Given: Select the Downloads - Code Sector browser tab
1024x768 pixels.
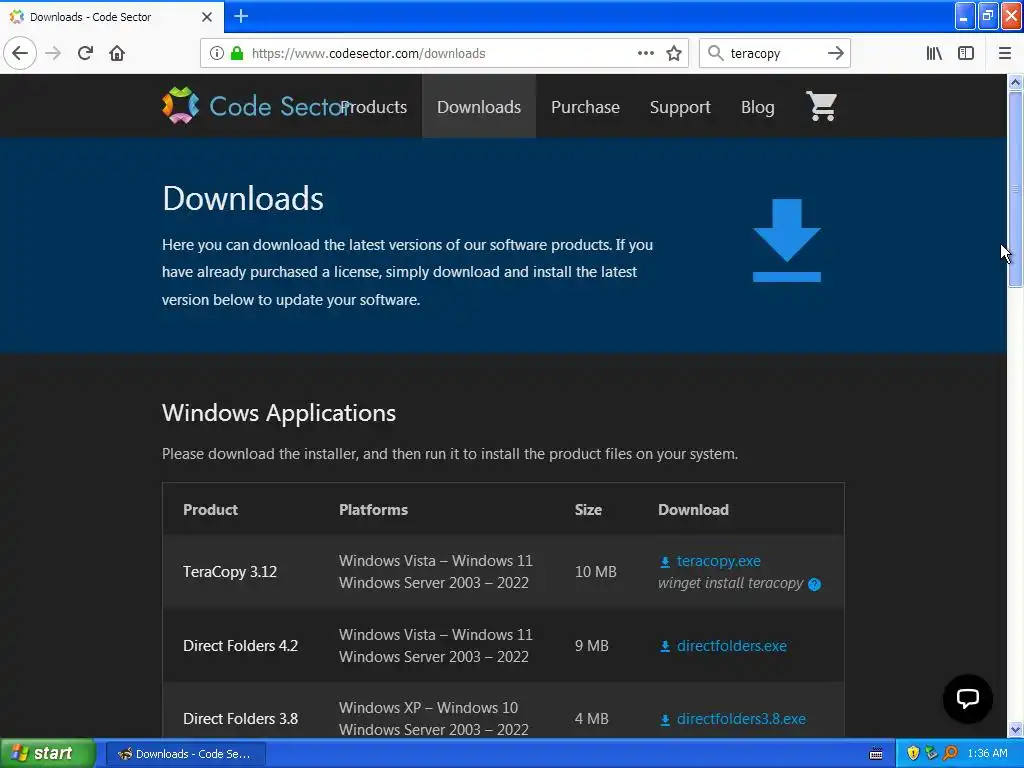Looking at the screenshot, I should tap(111, 17).
